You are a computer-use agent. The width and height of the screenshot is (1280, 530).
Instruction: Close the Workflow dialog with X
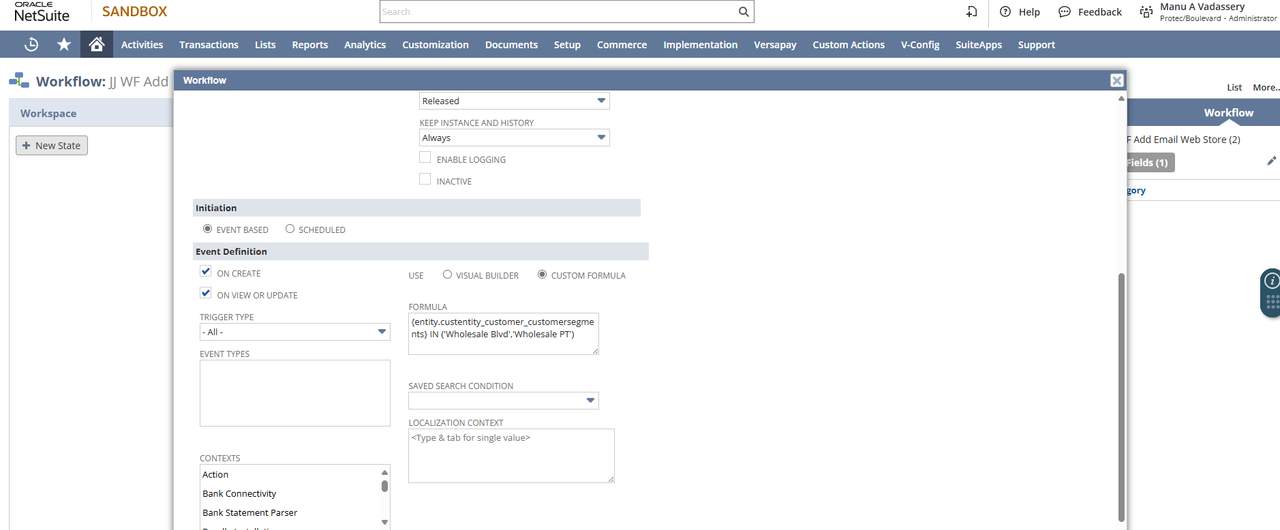[1116, 80]
